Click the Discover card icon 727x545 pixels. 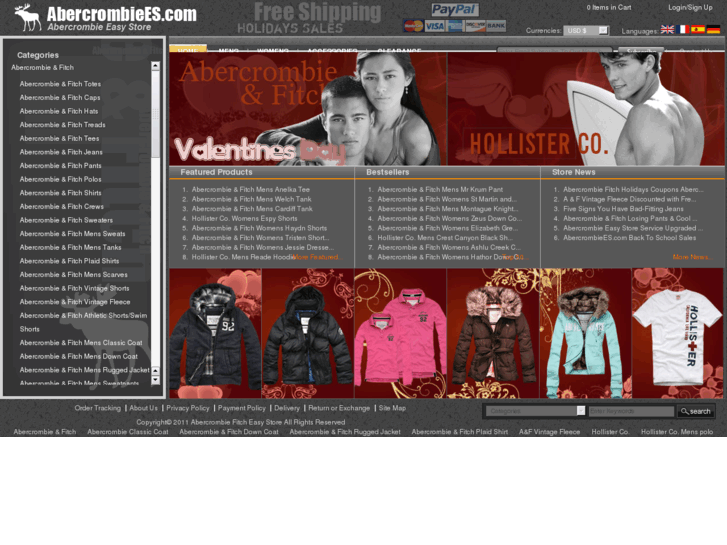[475, 26]
